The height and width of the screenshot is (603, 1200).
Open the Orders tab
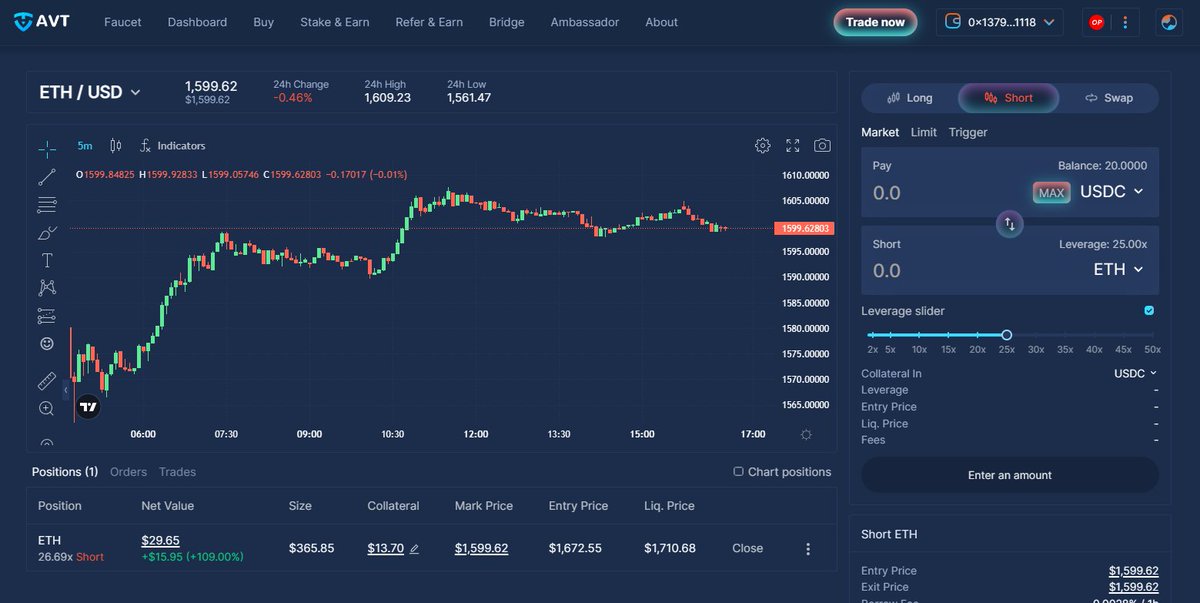point(128,472)
